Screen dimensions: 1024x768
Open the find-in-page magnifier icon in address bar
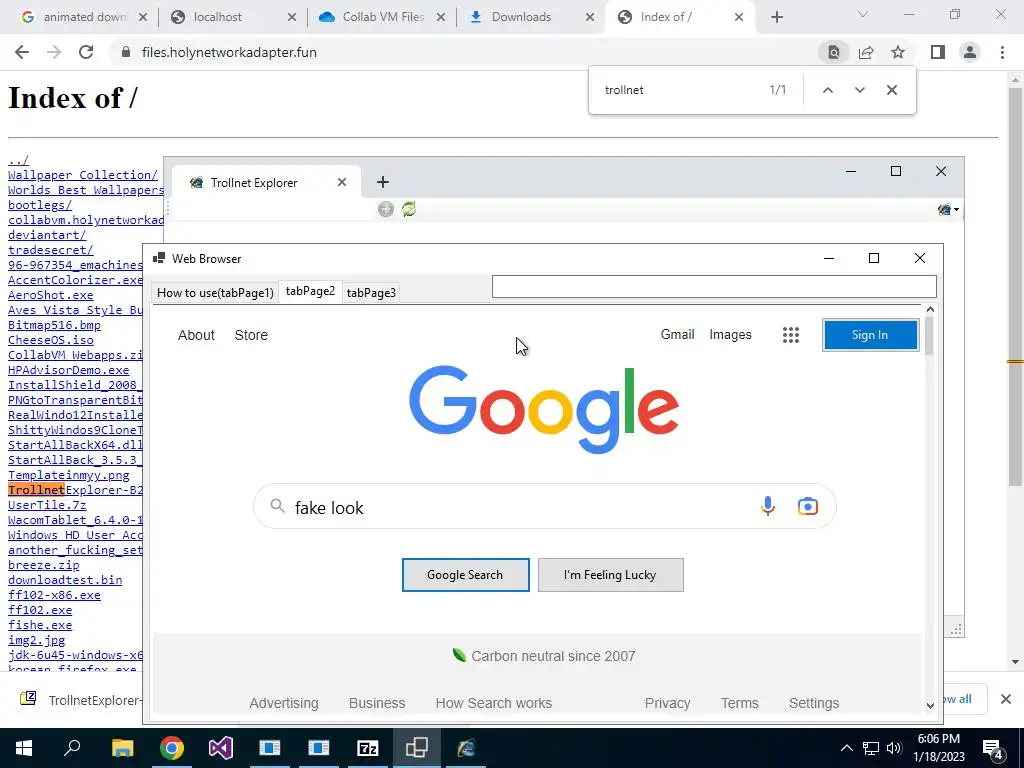834,52
